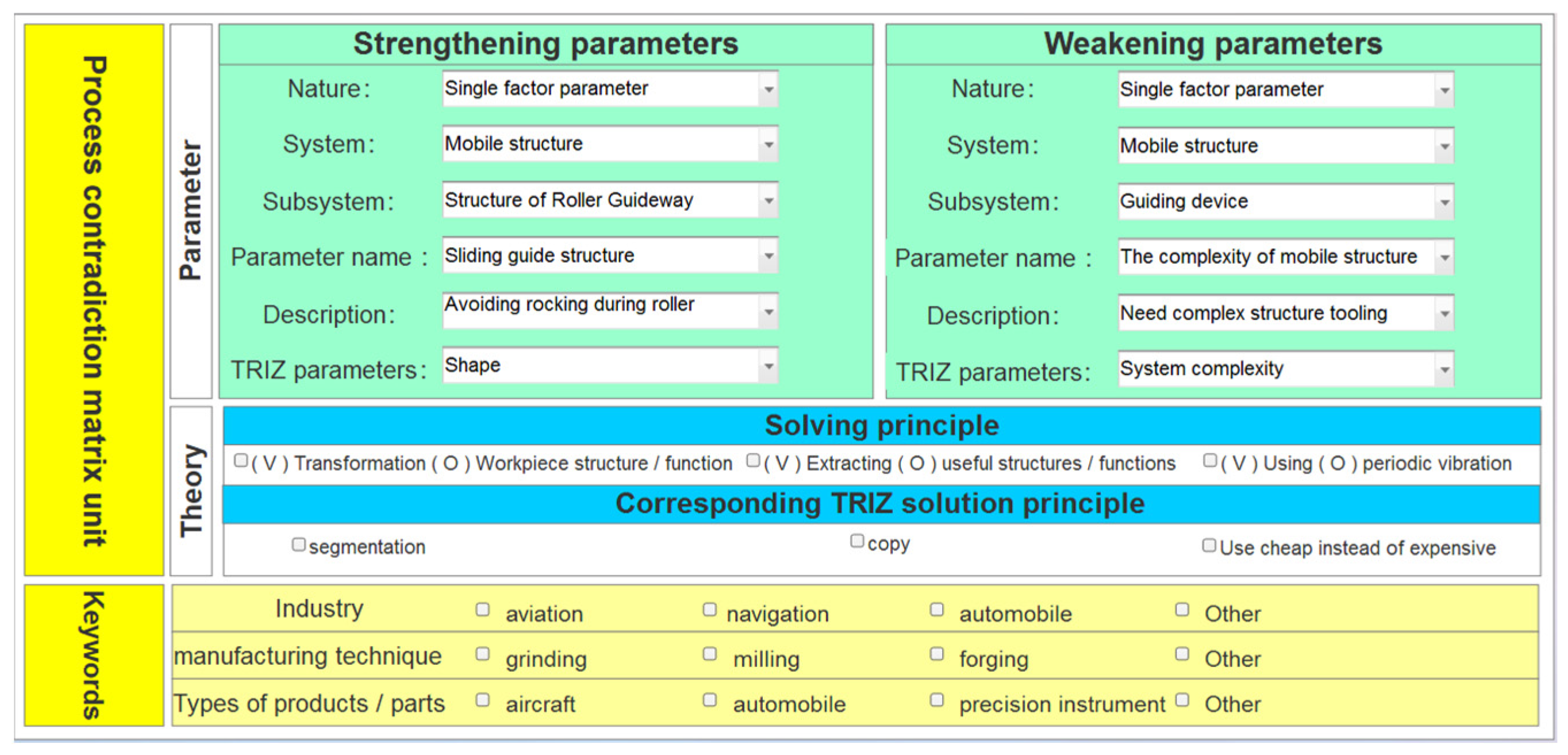Enable 'Use cheap instead of expensive' option
Image resolution: width=1568 pixels, height=755 pixels.
pos(1209,546)
